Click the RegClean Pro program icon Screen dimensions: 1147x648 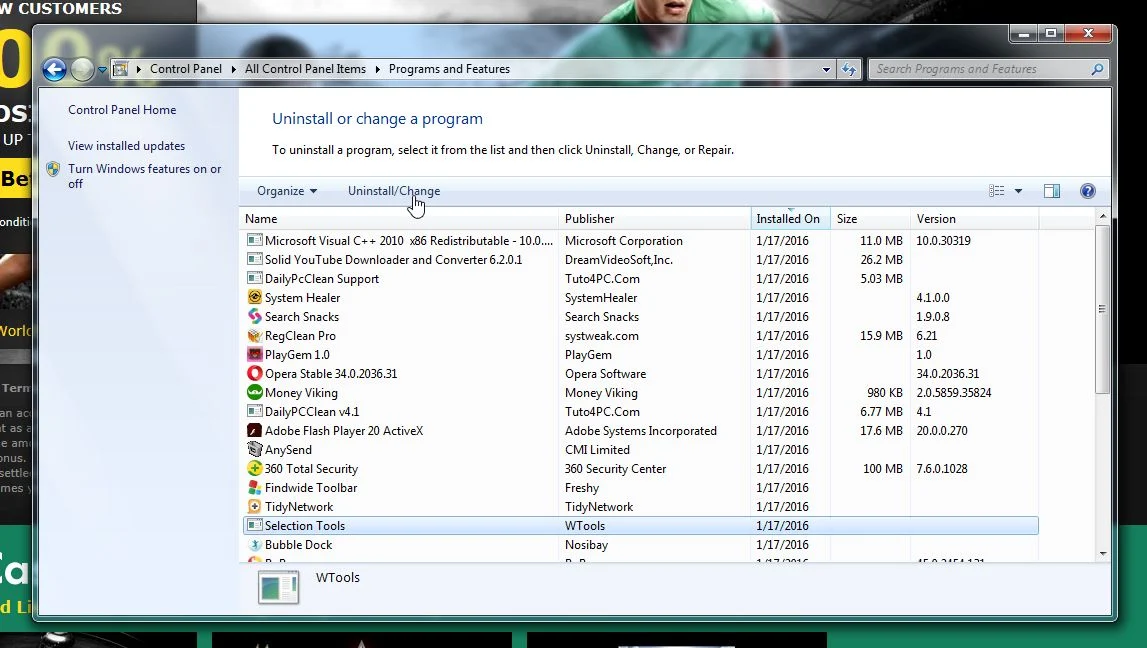[255, 335]
